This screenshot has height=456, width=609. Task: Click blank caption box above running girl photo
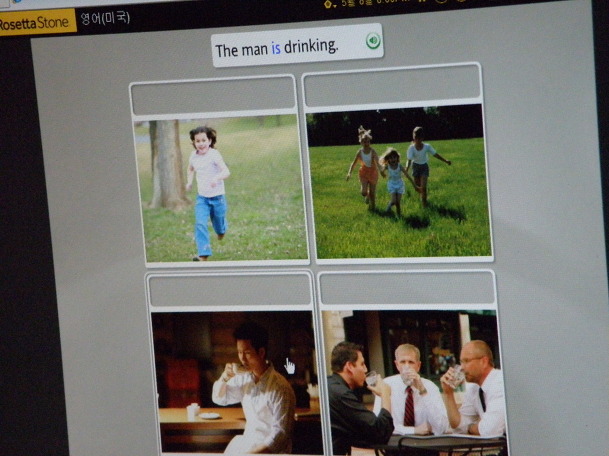(x=214, y=94)
